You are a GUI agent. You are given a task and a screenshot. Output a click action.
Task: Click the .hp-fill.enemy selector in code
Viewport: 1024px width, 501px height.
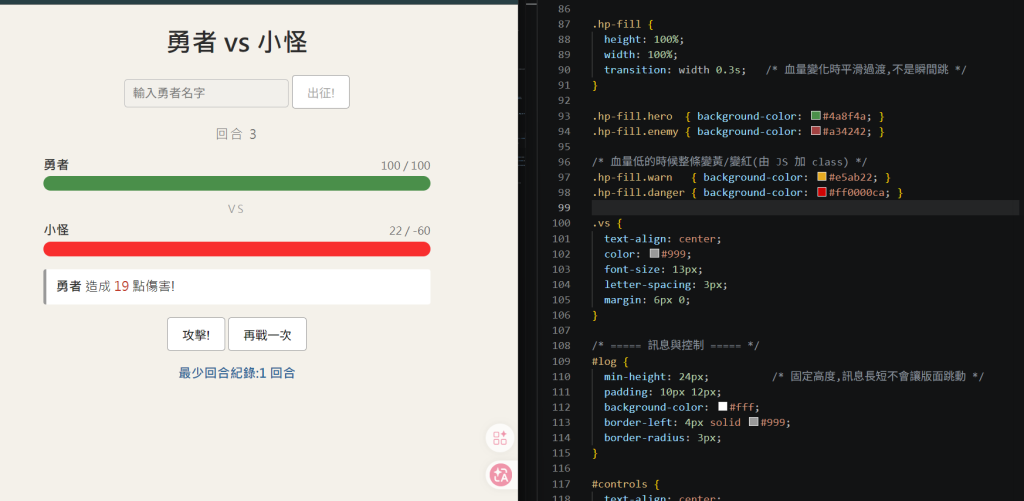[635, 131]
